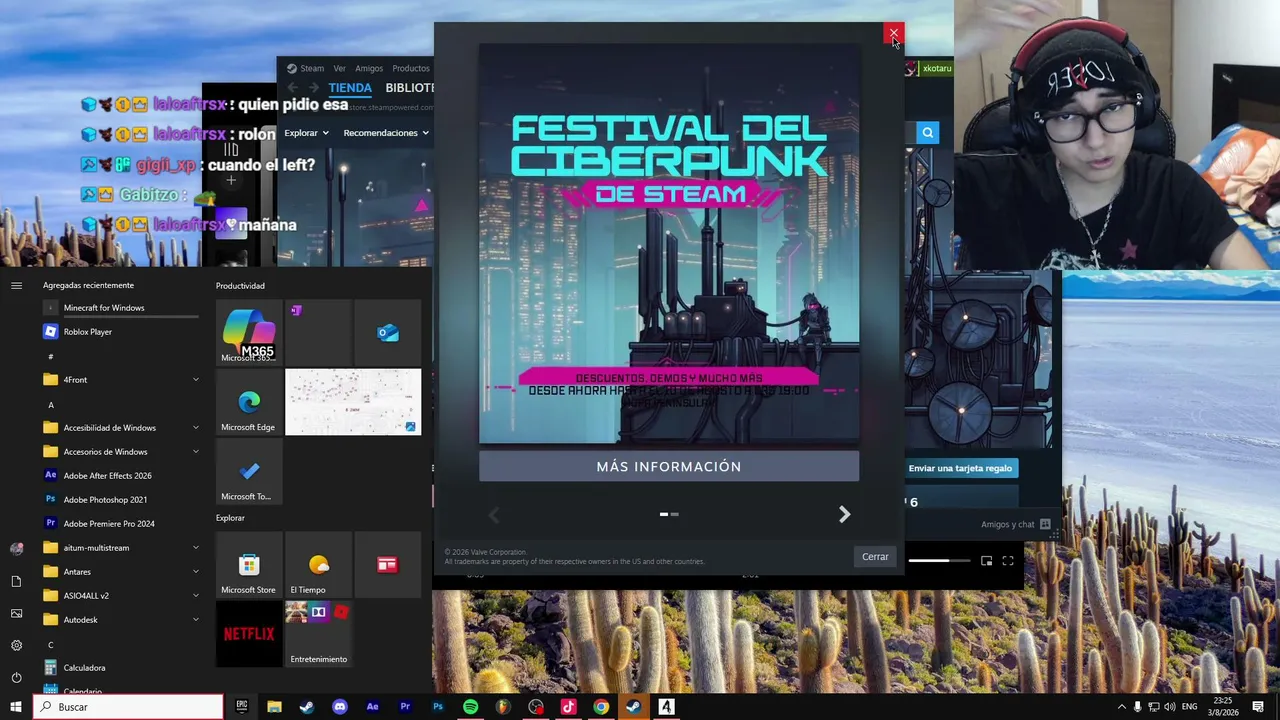The height and width of the screenshot is (720, 1280).
Task: Close the Steam announcement popup
Action: pos(894,34)
